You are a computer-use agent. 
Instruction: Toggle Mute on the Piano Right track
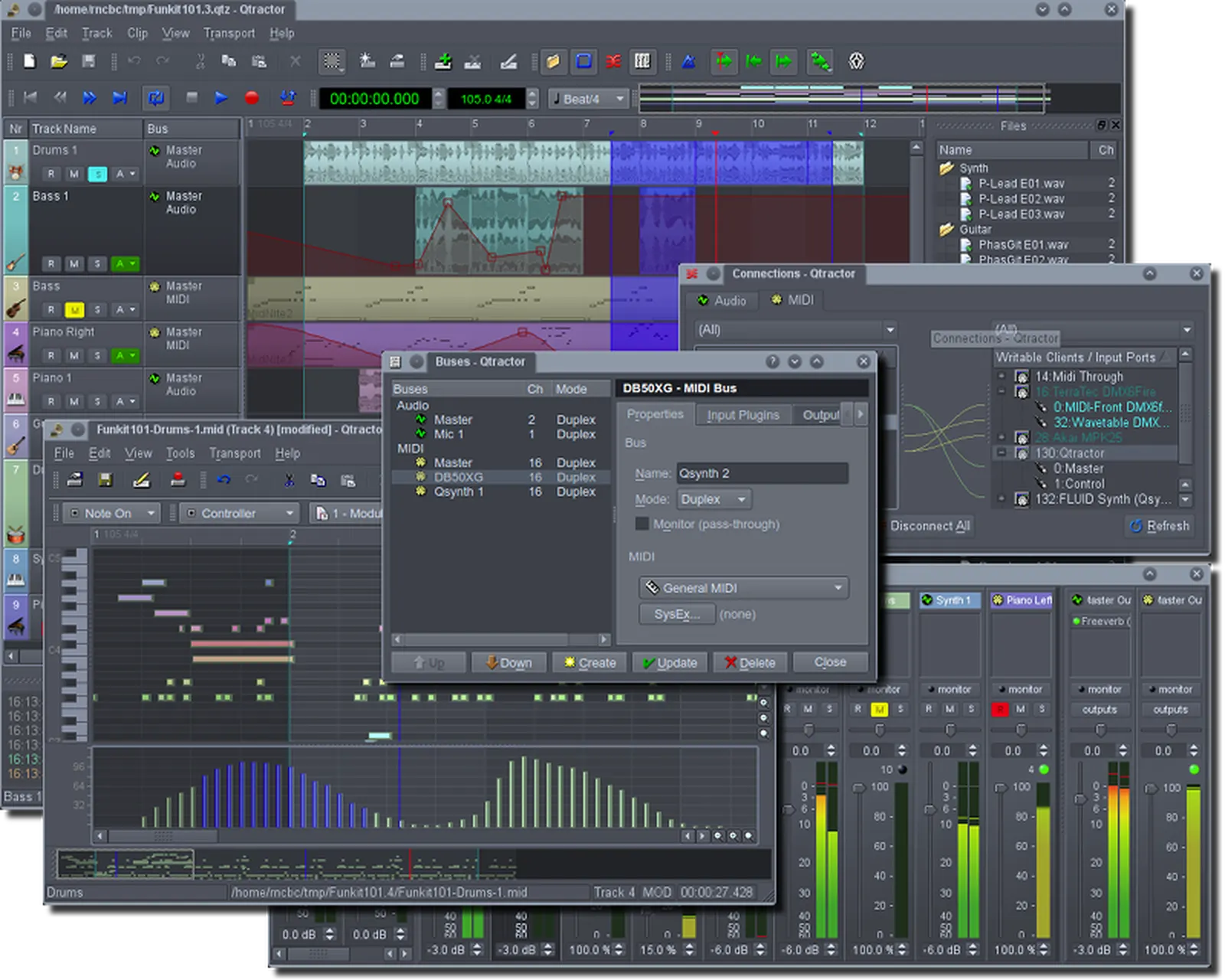[x=74, y=356]
